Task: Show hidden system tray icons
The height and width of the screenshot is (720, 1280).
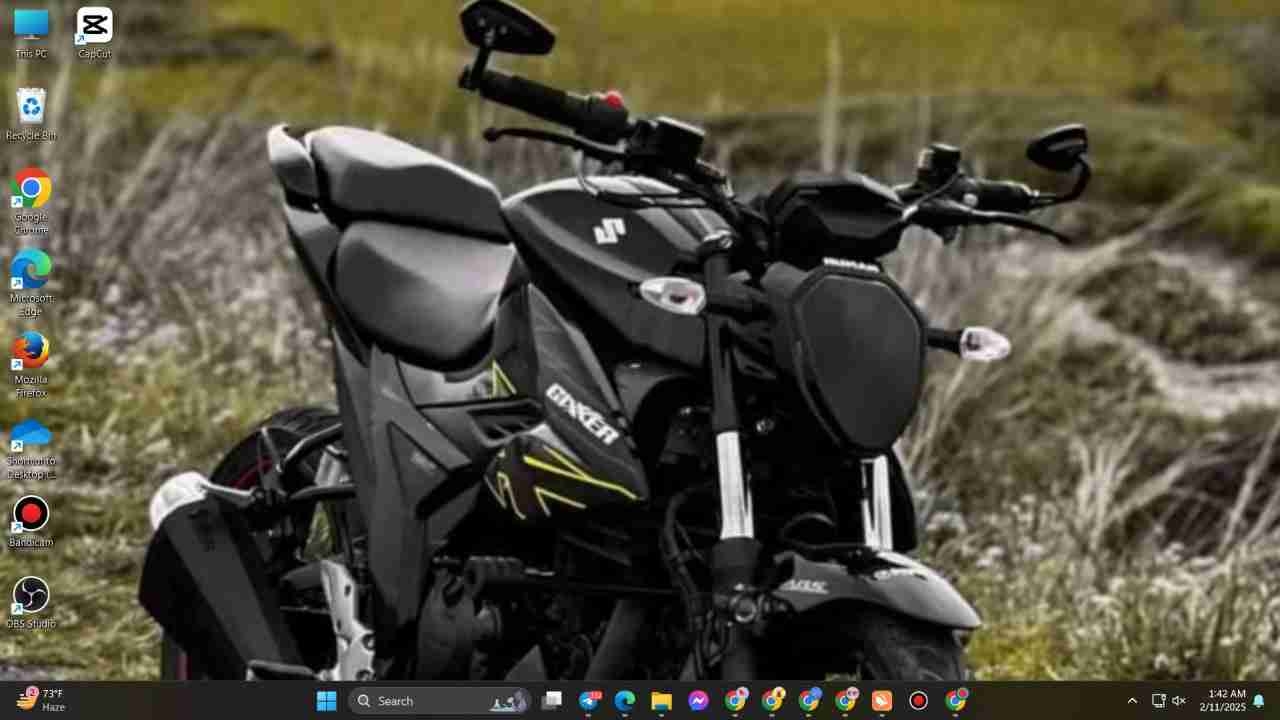Action: click(x=1132, y=701)
